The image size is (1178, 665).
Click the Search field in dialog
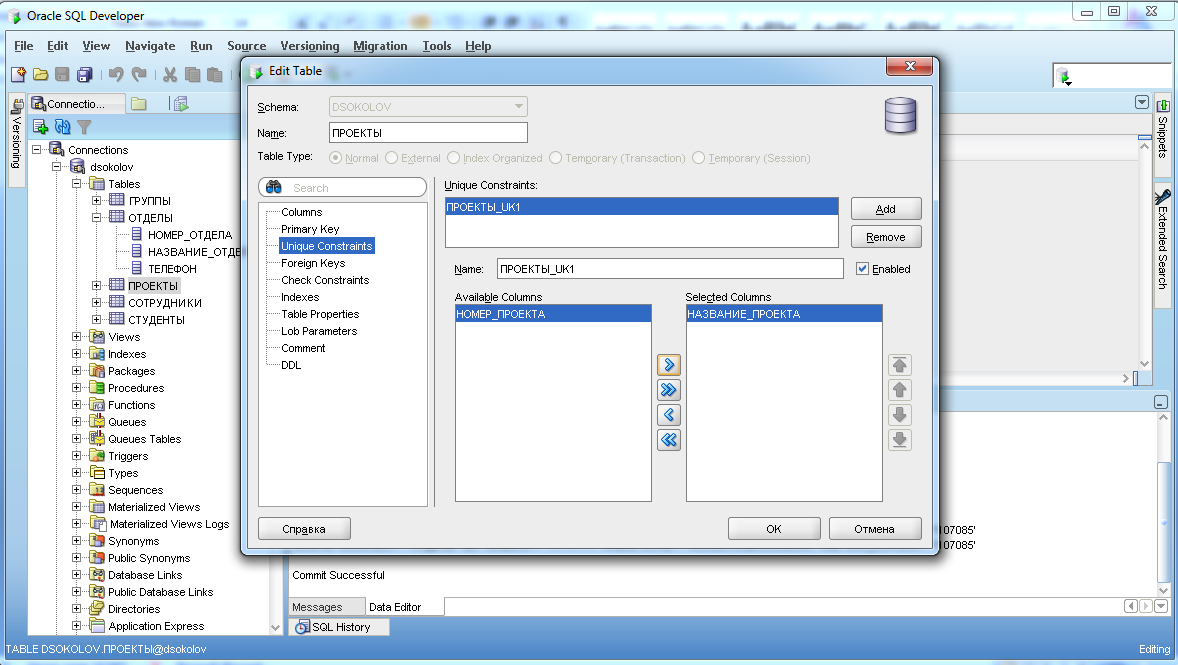click(x=343, y=187)
